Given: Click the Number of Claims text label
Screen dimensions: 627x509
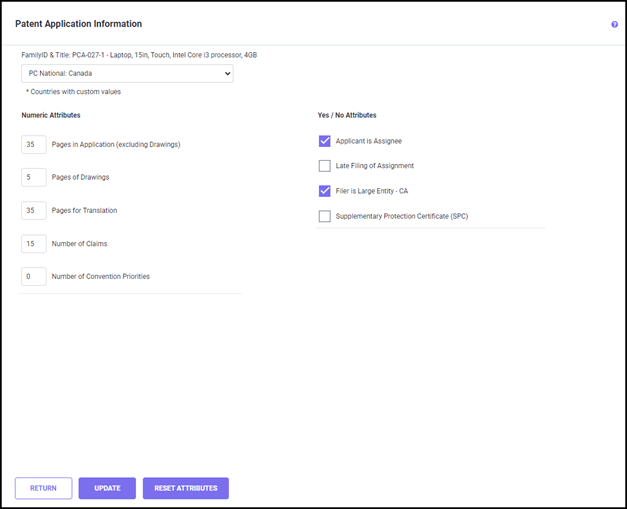Looking at the screenshot, I should (79, 243).
